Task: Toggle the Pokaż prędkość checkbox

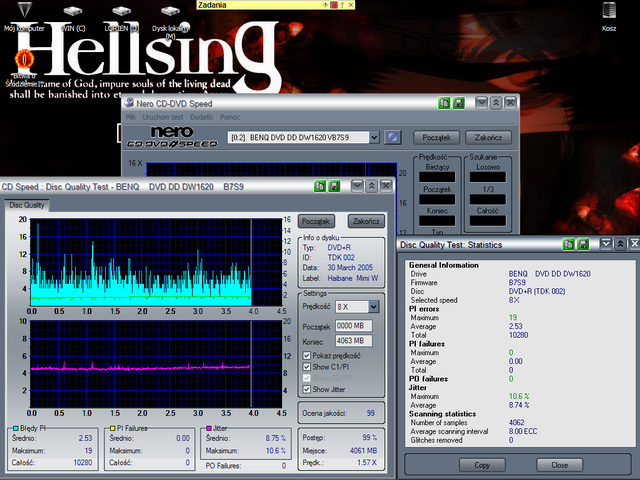Action: (307, 356)
